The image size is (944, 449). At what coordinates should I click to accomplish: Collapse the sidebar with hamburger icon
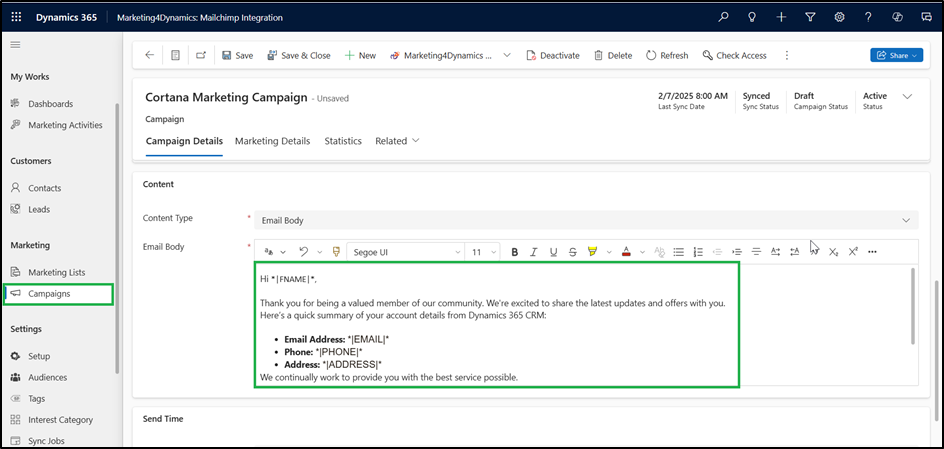(x=16, y=45)
